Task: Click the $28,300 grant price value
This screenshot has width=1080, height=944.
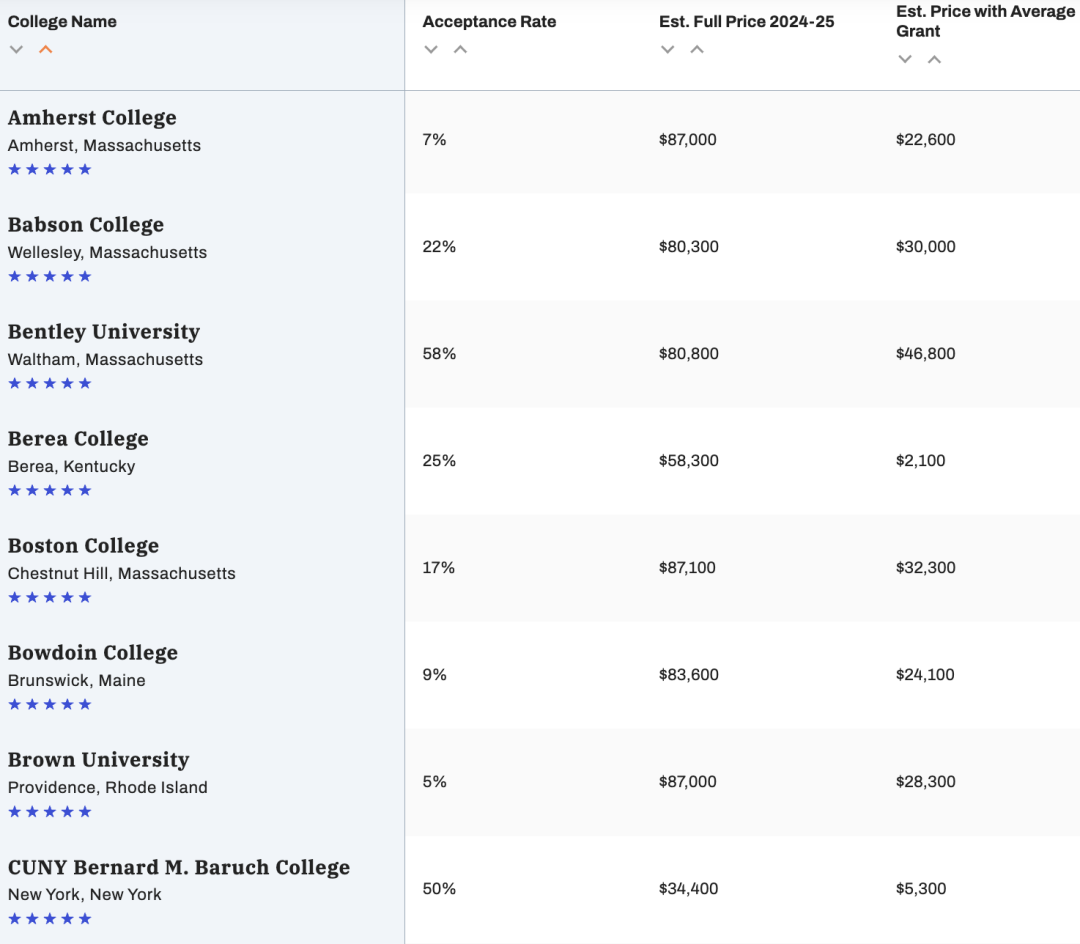Action: click(x=926, y=782)
